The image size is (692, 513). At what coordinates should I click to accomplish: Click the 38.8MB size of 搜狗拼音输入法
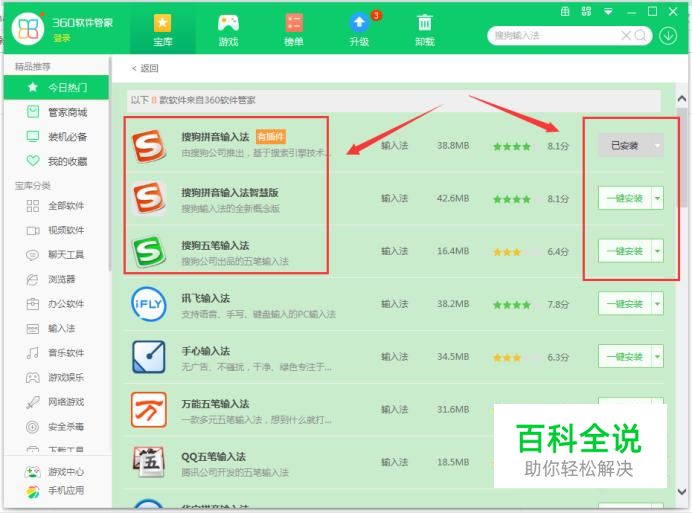[453, 146]
